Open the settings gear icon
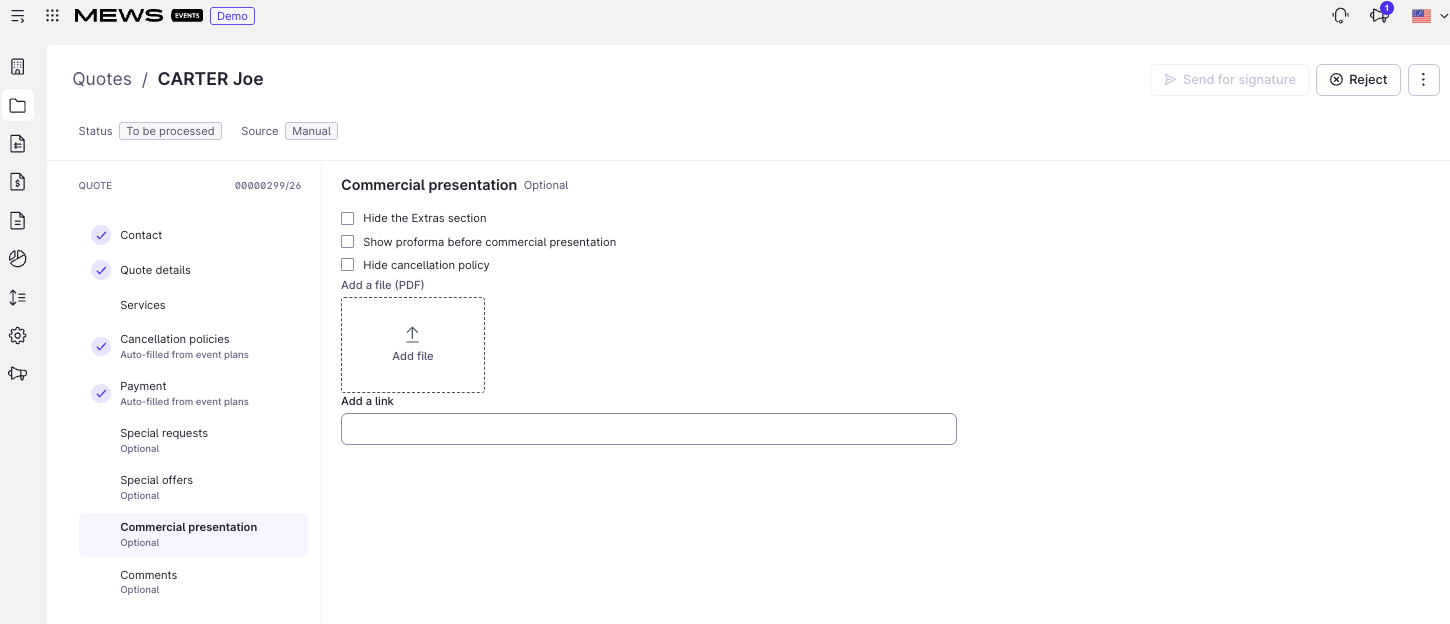The width and height of the screenshot is (1450, 624). pyautogui.click(x=18, y=336)
